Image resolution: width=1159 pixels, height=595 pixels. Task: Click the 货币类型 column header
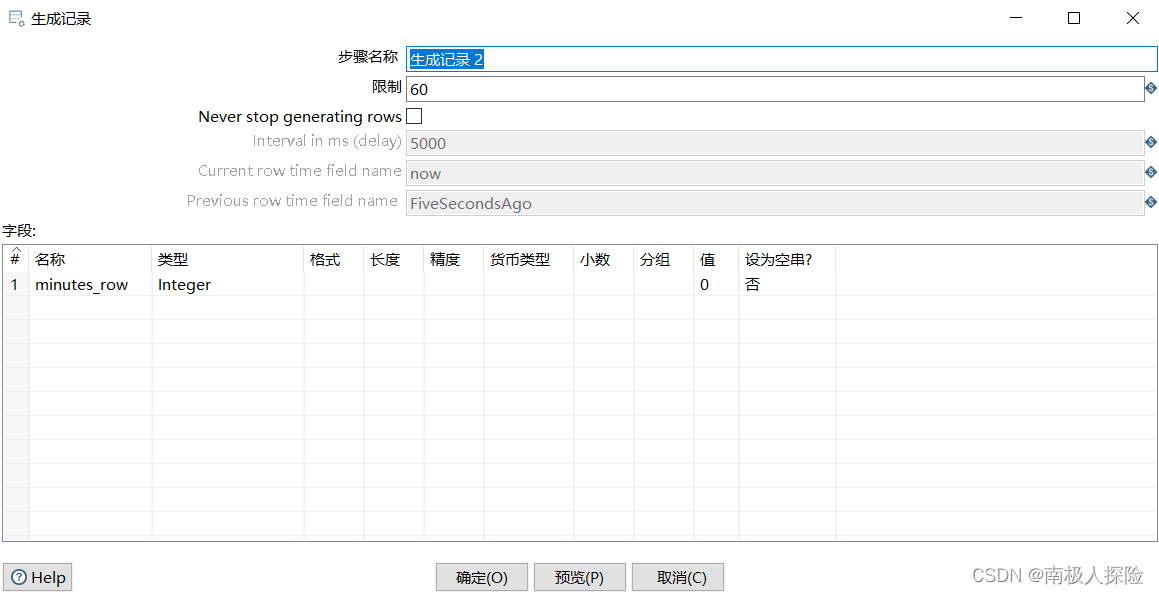point(529,259)
